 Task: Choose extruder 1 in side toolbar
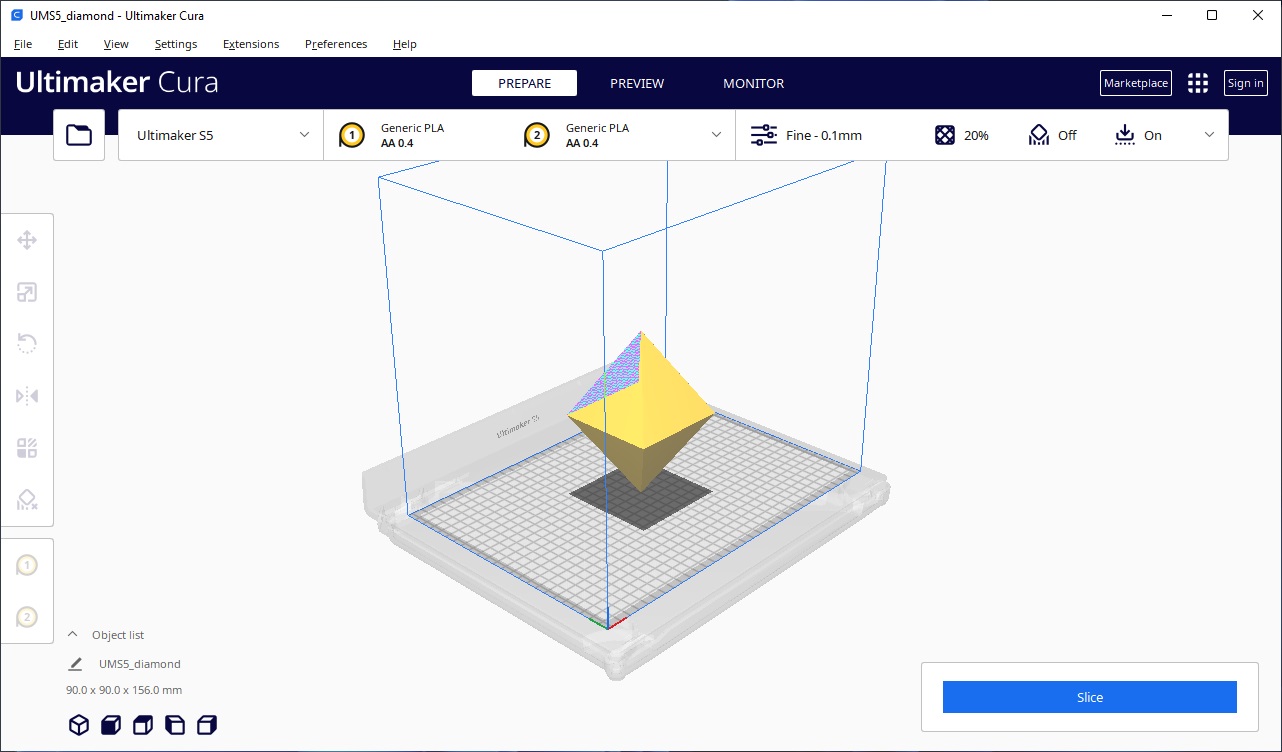tap(27, 566)
